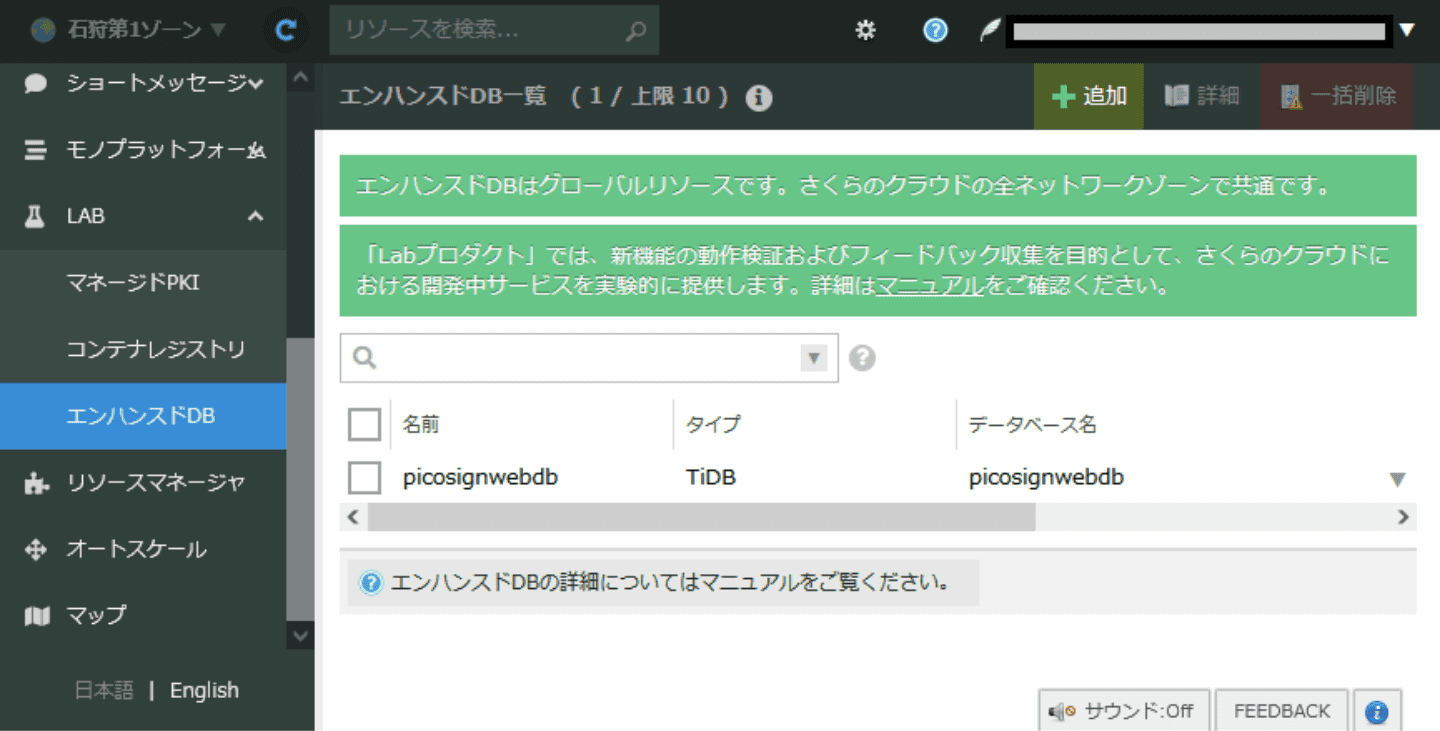Select コンテナレジストリ in sidebar

click(155, 350)
